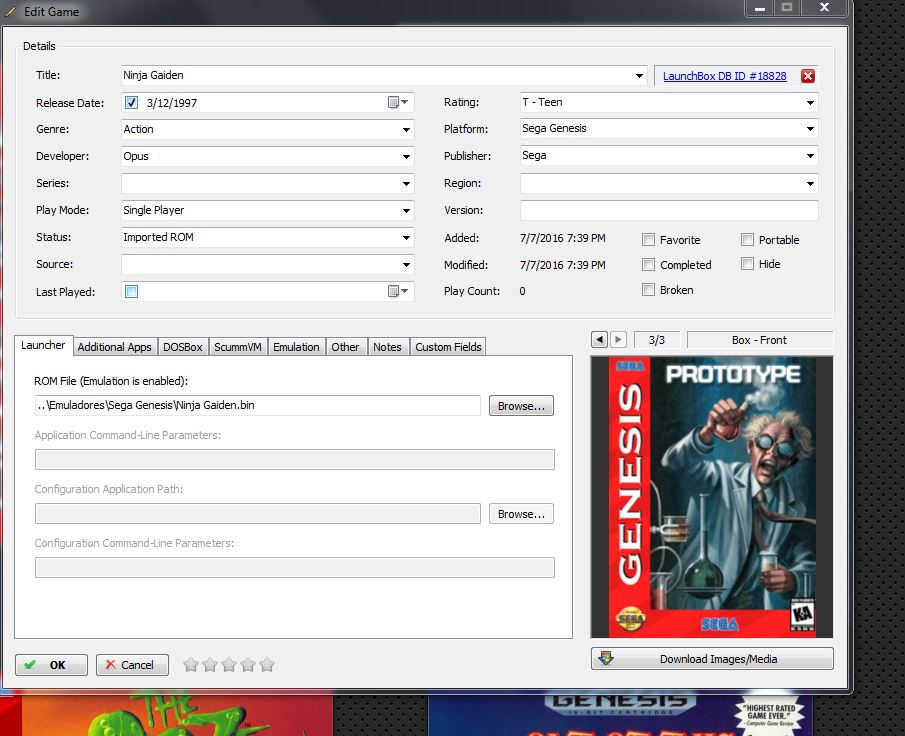The image size is (905, 736).
Task: Tick the Portable checkbox
Action: tap(747, 240)
